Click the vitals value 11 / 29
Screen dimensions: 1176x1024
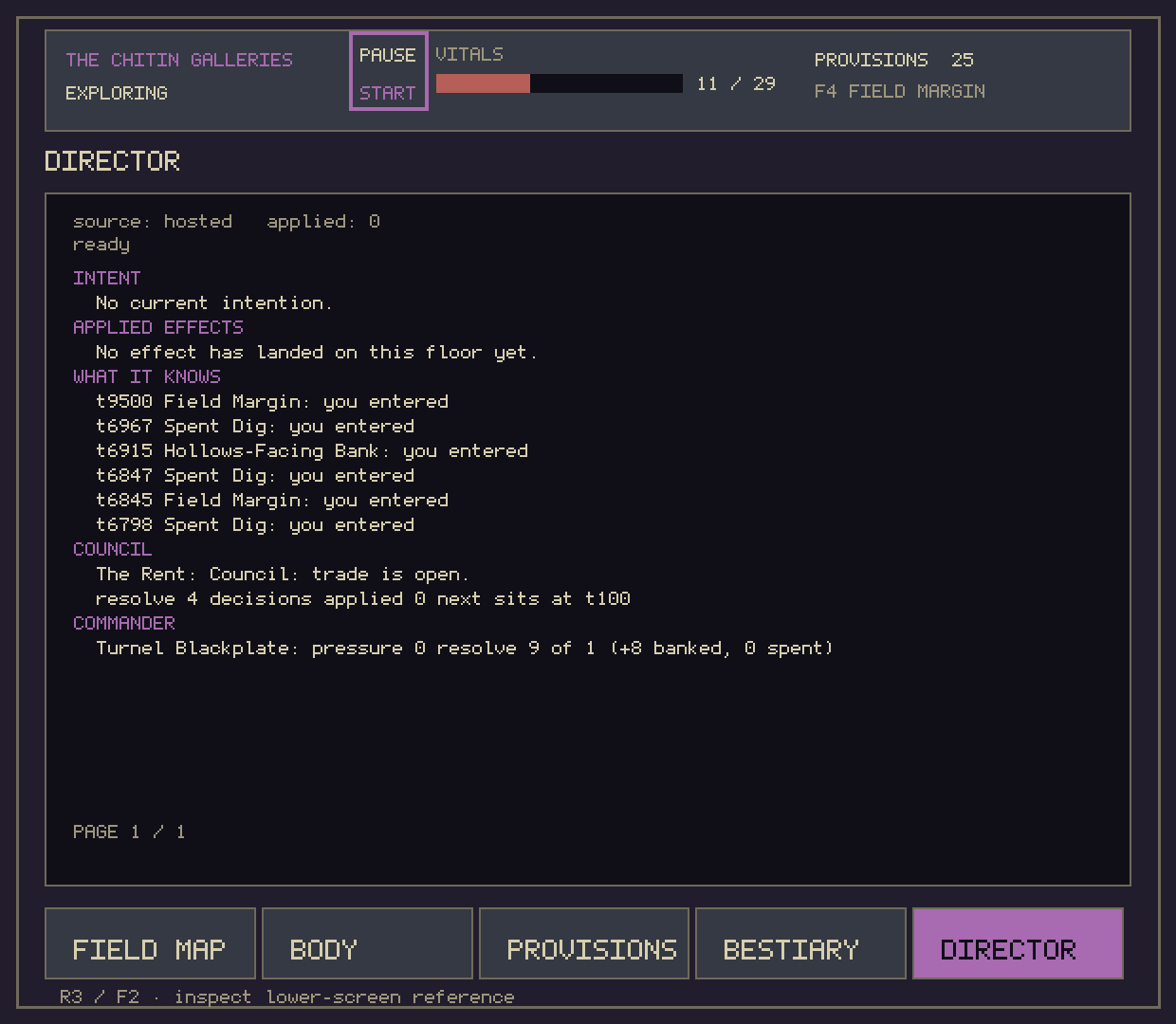coord(736,83)
